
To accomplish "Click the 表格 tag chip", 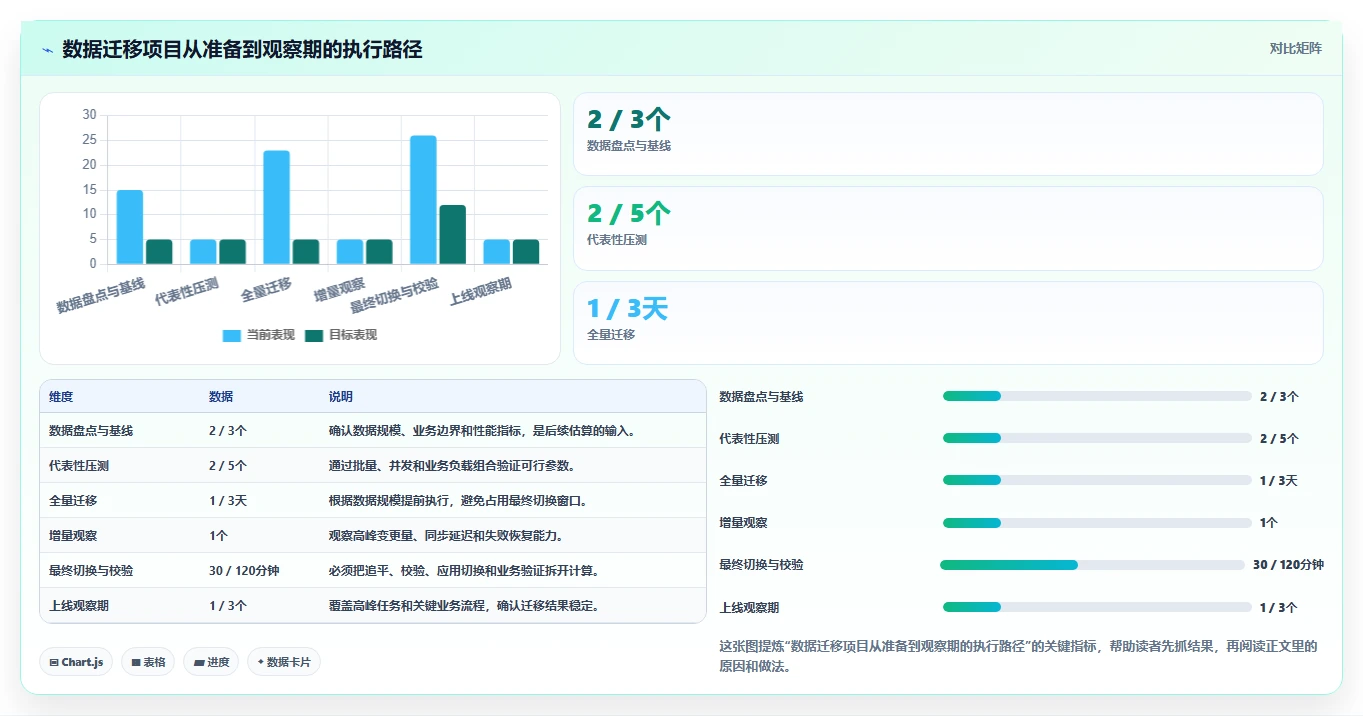I will click(148, 662).
